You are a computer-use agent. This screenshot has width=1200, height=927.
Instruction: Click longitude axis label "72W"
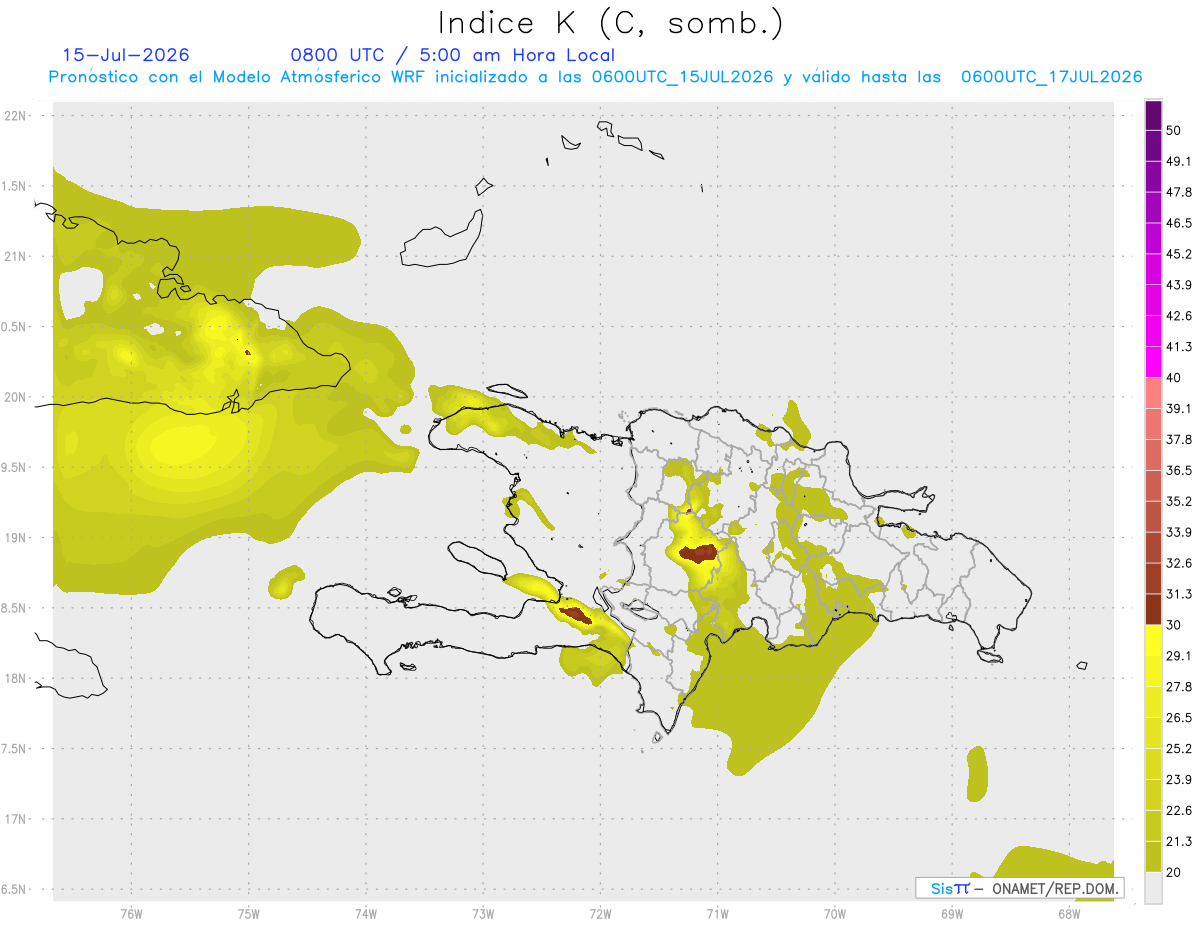coord(600,913)
